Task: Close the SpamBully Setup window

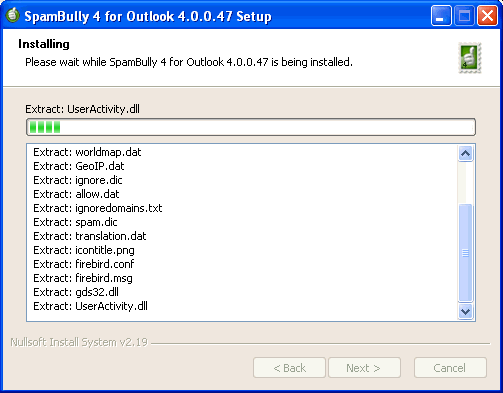Action: (x=487, y=16)
